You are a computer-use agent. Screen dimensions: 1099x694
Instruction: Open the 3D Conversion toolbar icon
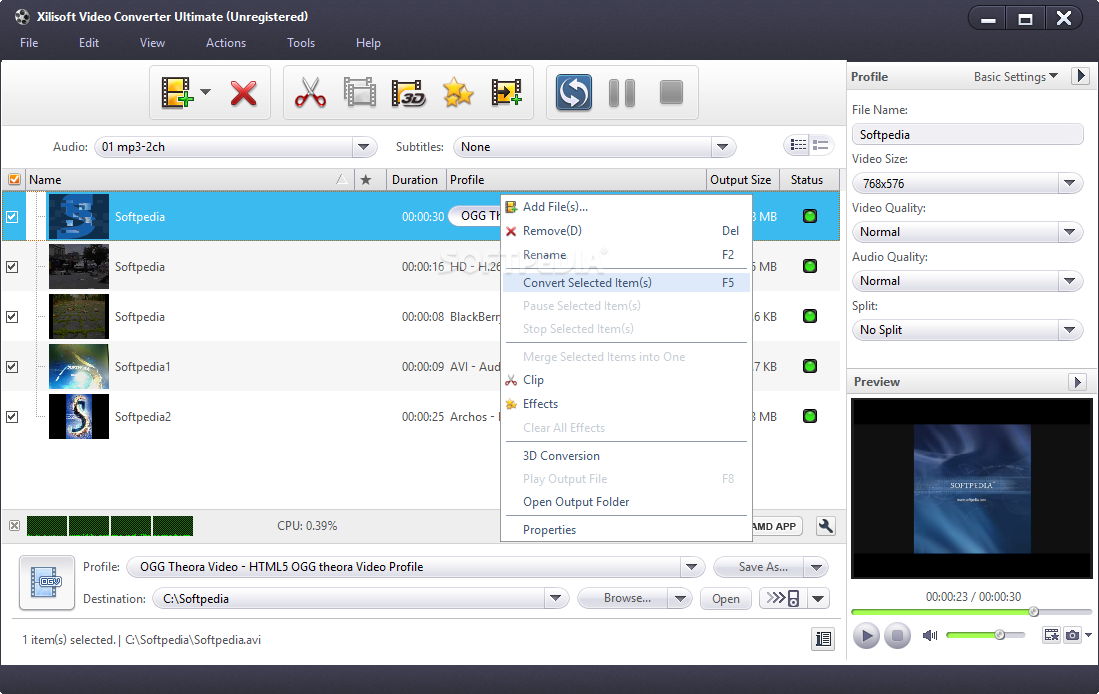coord(409,93)
